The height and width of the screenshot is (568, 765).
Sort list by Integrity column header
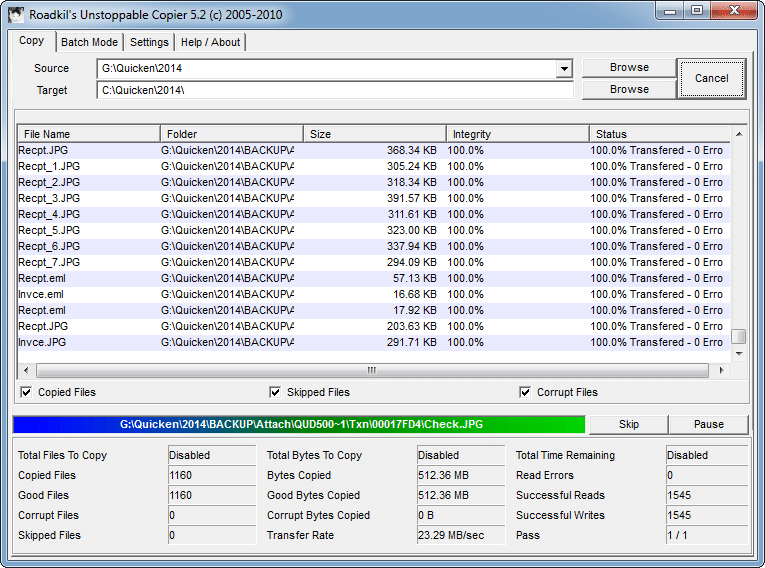(518, 134)
